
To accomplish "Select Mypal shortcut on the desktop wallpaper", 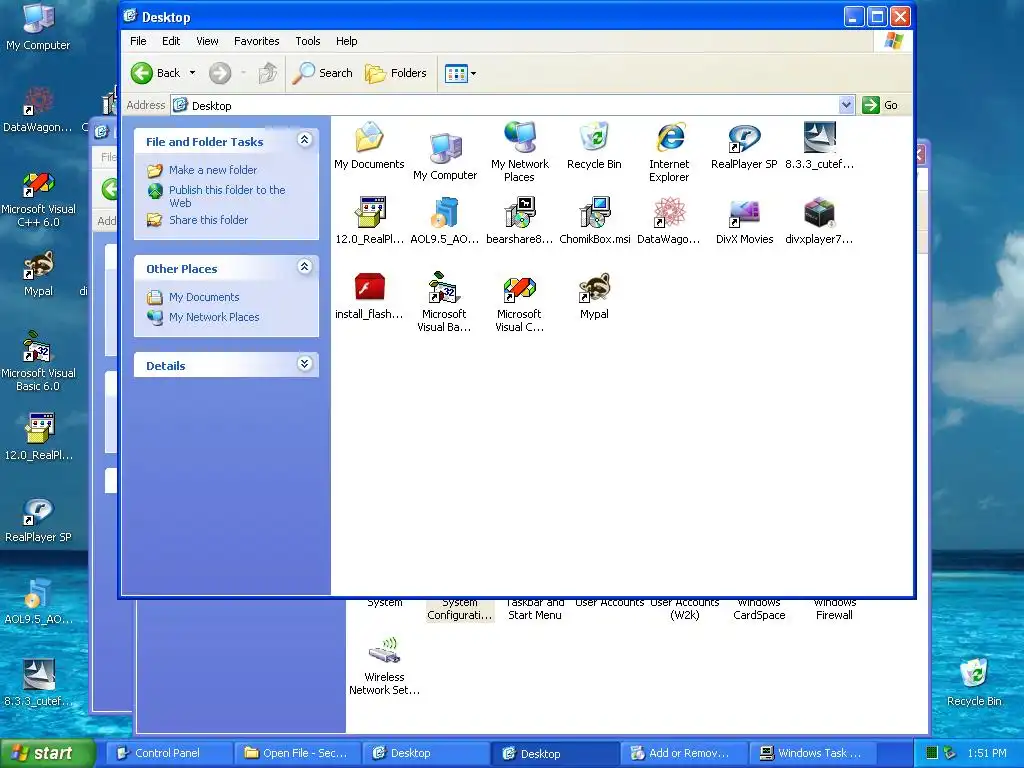I will [x=39, y=274].
